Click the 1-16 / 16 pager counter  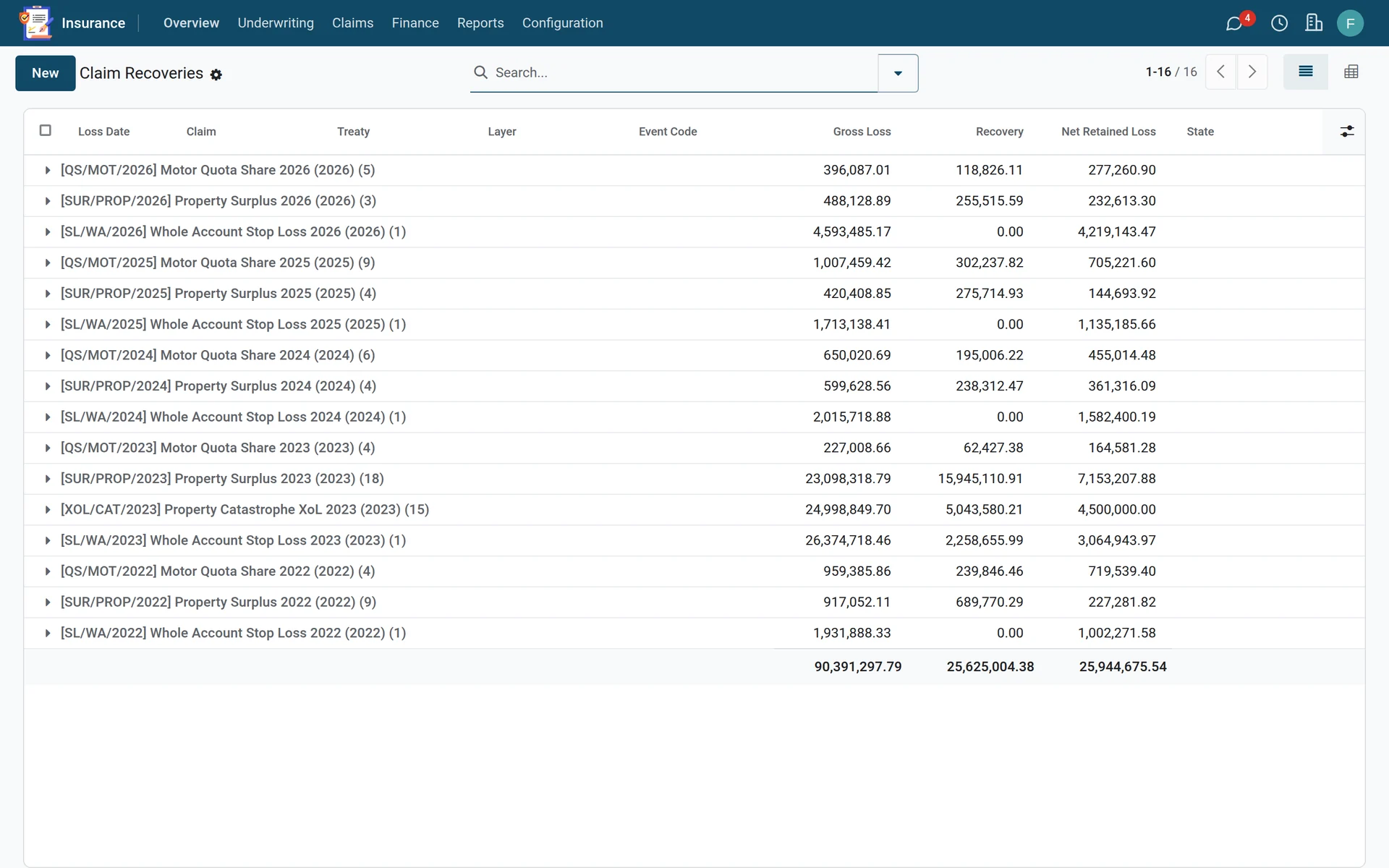pyautogui.click(x=1171, y=72)
